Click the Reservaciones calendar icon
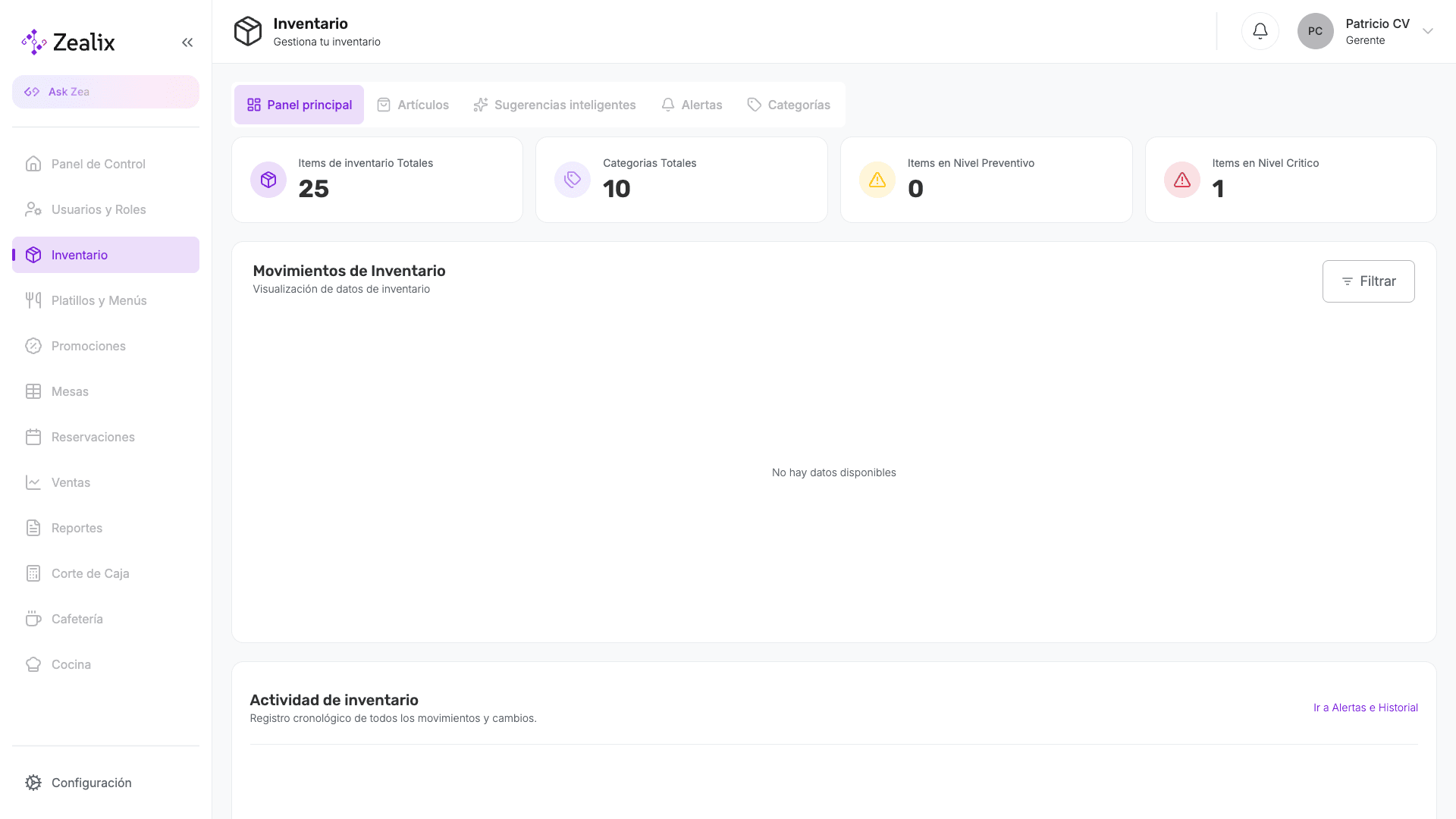Screen dimensions: 1456x819 coord(33,437)
